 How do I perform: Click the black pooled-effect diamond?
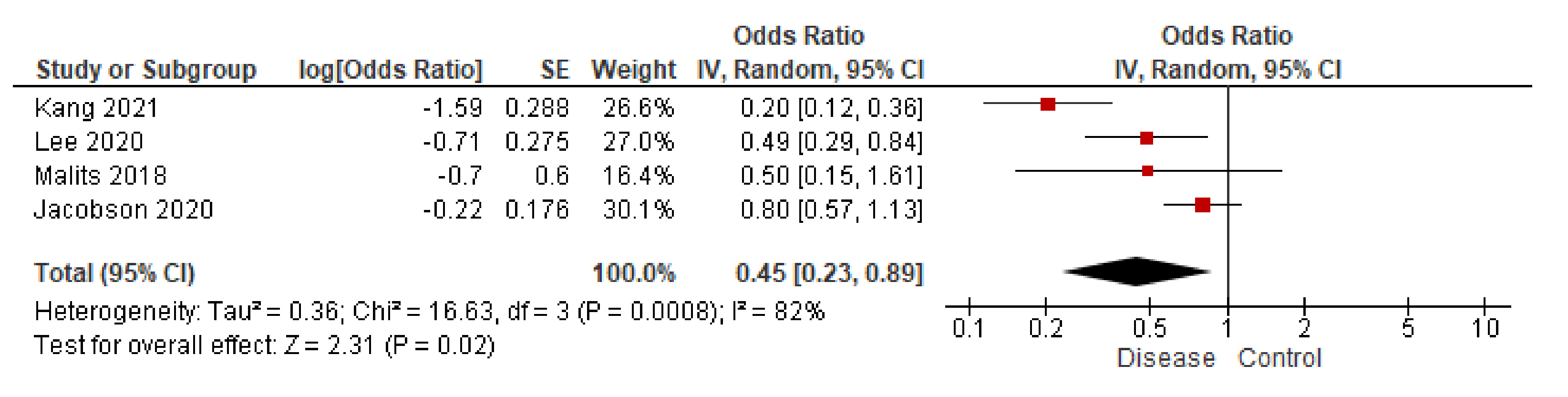[x=1137, y=272]
